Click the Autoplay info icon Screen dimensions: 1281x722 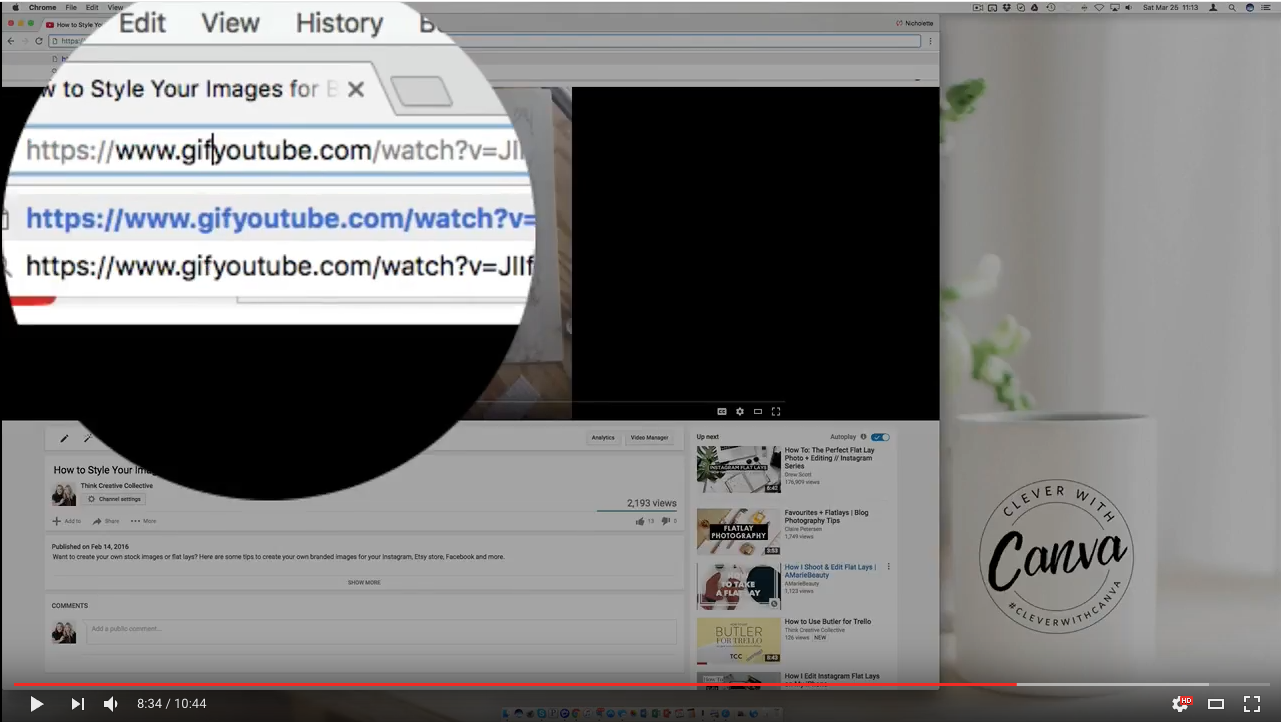pyautogui.click(x=864, y=437)
